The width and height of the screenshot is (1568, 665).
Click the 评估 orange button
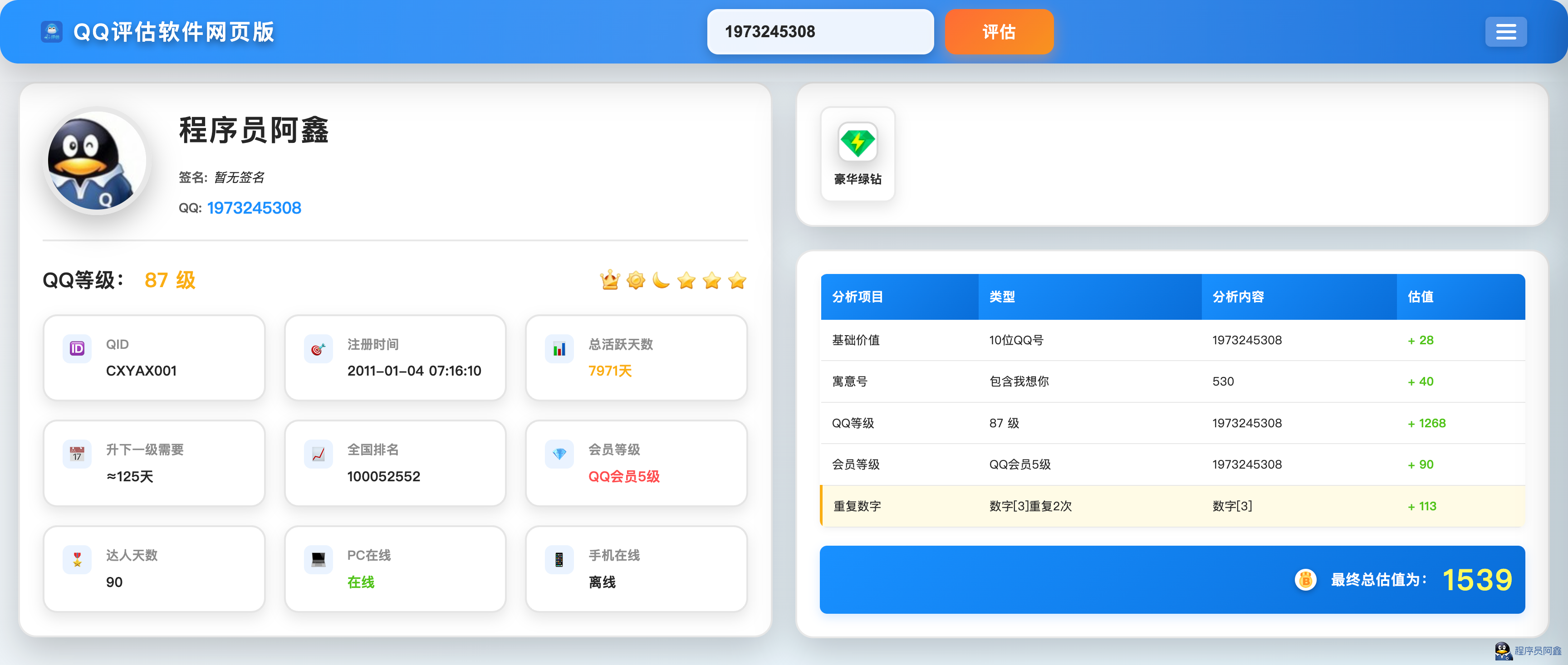click(x=999, y=32)
